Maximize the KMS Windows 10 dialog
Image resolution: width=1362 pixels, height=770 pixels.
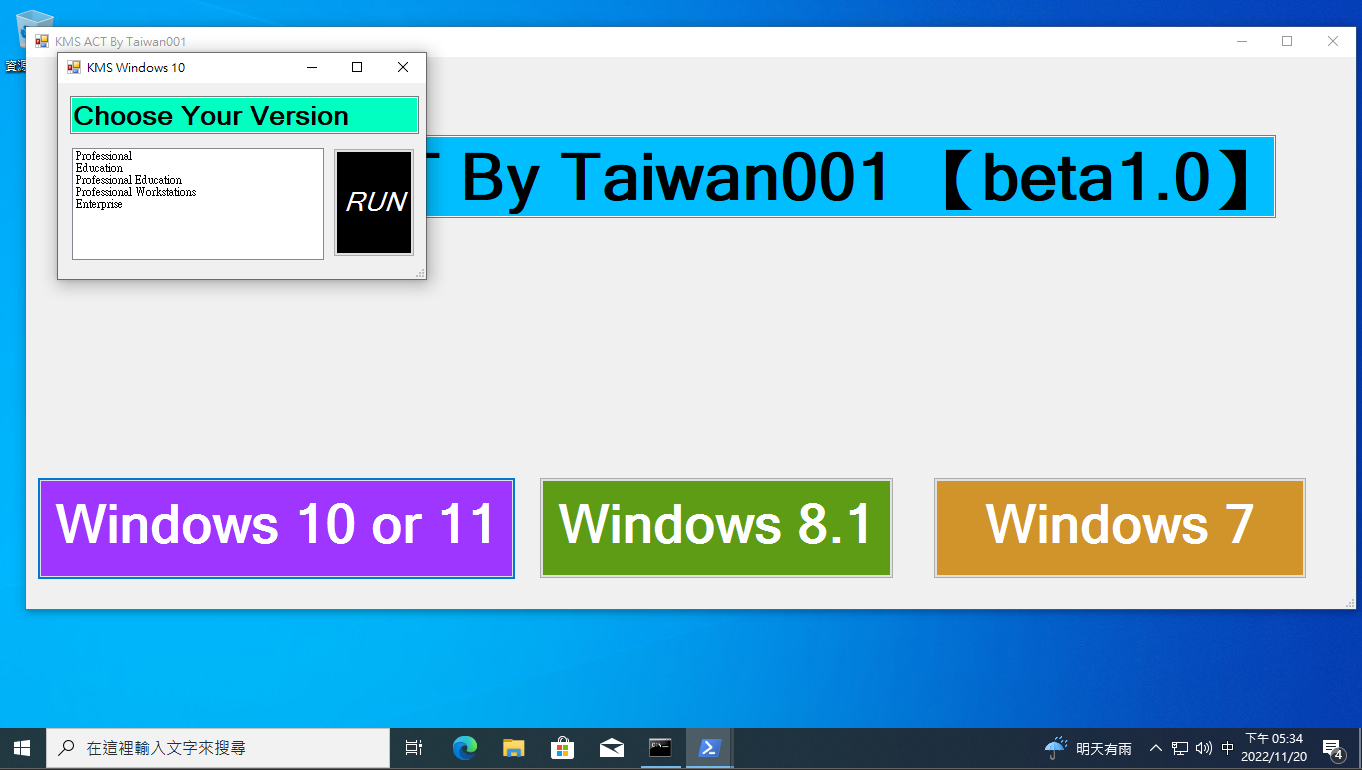coord(357,67)
